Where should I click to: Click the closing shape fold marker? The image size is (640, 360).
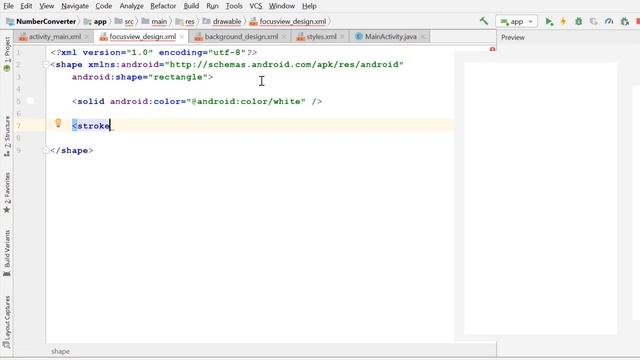click(x=46, y=150)
